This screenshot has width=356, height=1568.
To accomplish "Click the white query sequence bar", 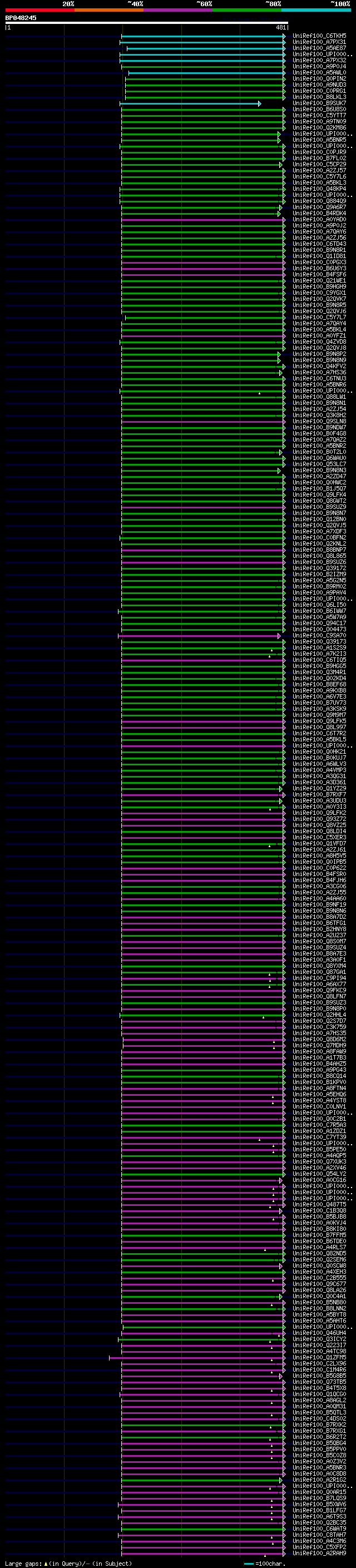I will coord(147,23).
